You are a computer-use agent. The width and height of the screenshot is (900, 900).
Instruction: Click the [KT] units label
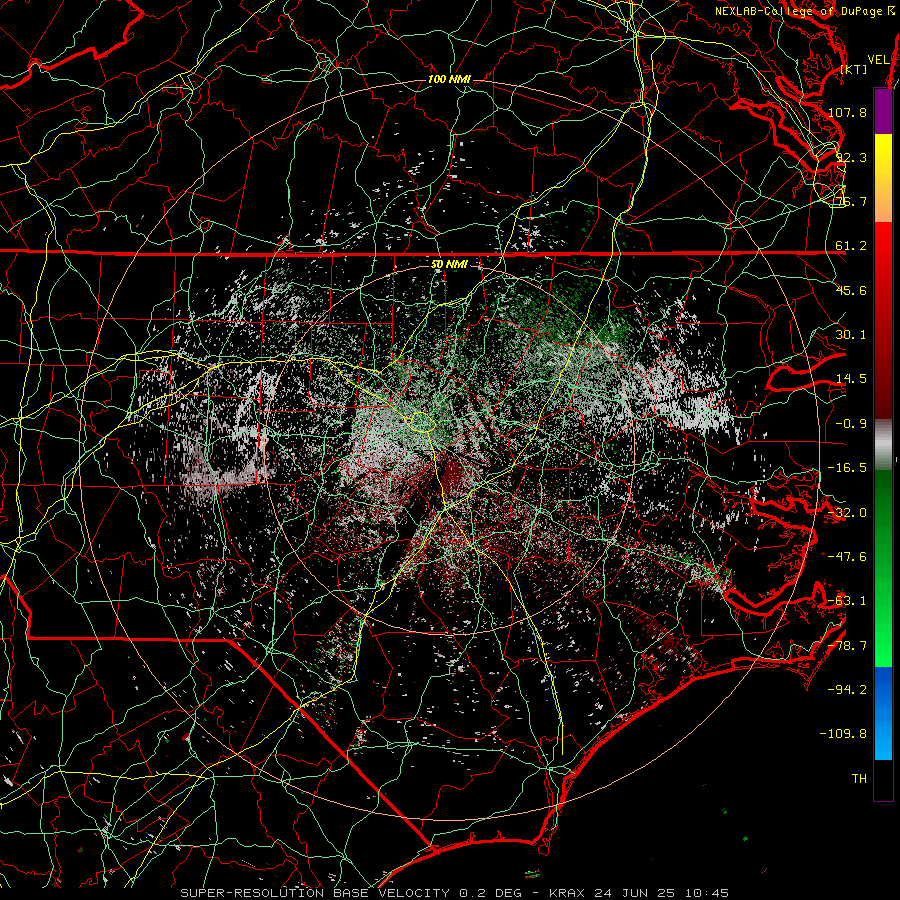pyautogui.click(x=854, y=69)
